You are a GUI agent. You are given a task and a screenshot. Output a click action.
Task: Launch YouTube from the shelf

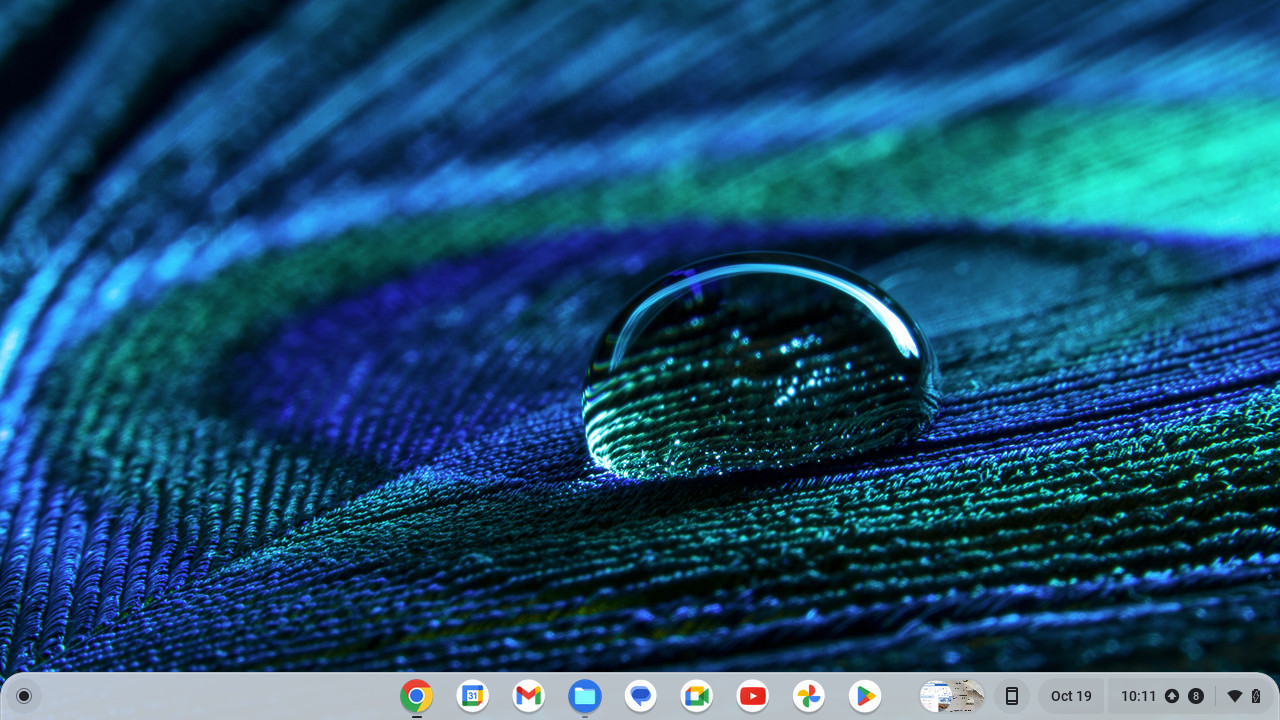click(753, 696)
